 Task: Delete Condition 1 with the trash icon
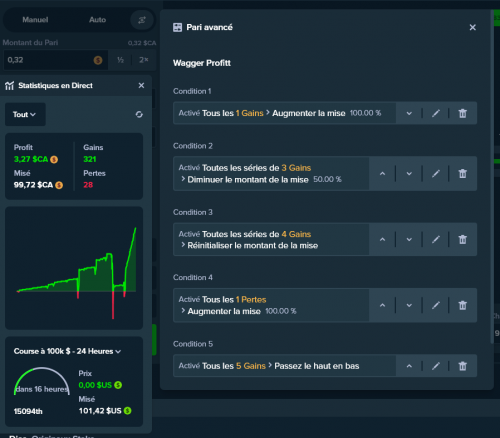point(463,113)
